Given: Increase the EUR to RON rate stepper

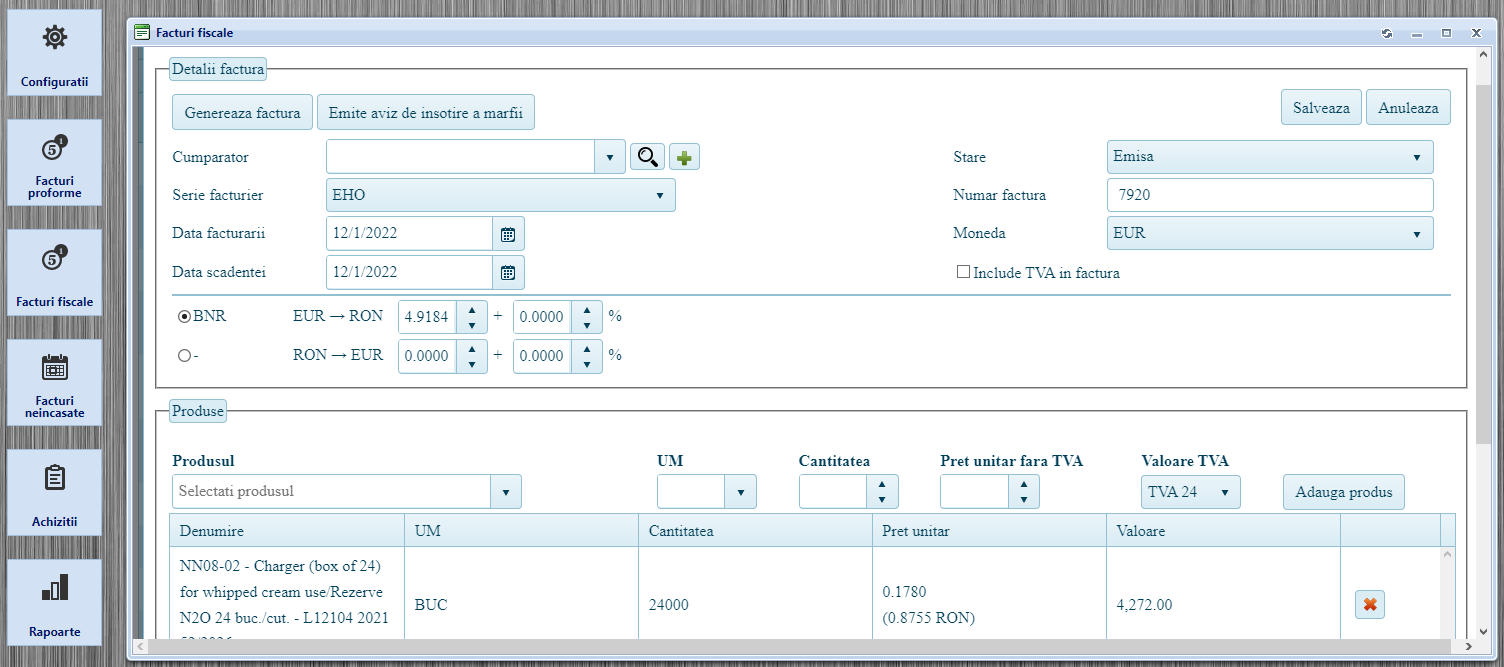Looking at the screenshot, I should point(472,310).
